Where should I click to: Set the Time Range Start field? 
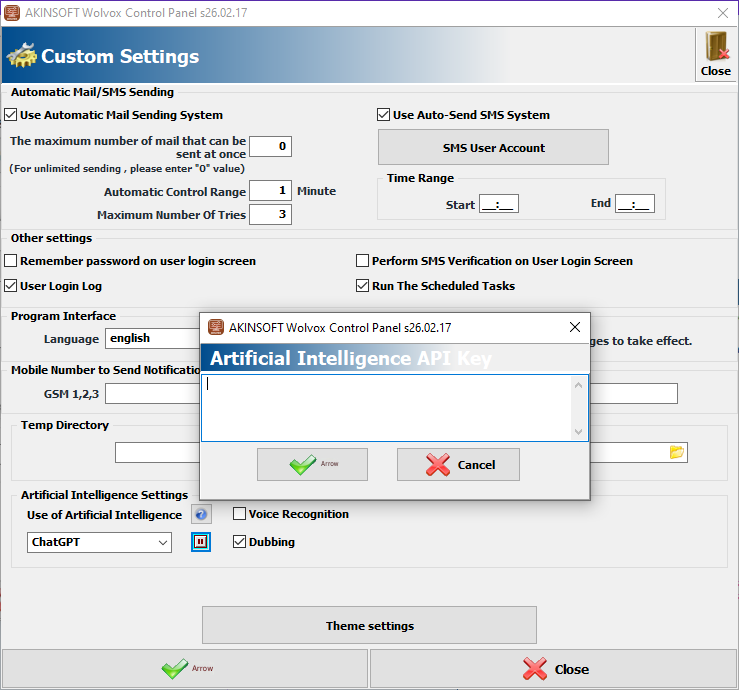click(499, 204)
